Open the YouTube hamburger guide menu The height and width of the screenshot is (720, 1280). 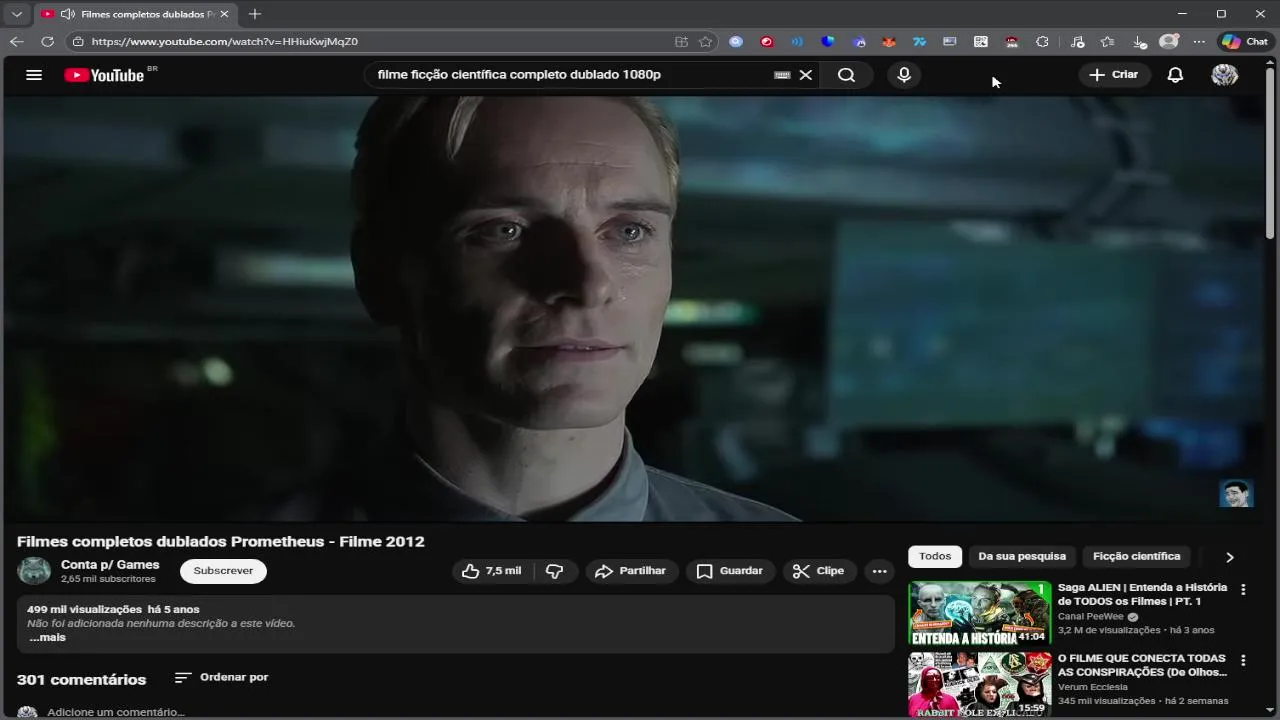coord(34,75)
